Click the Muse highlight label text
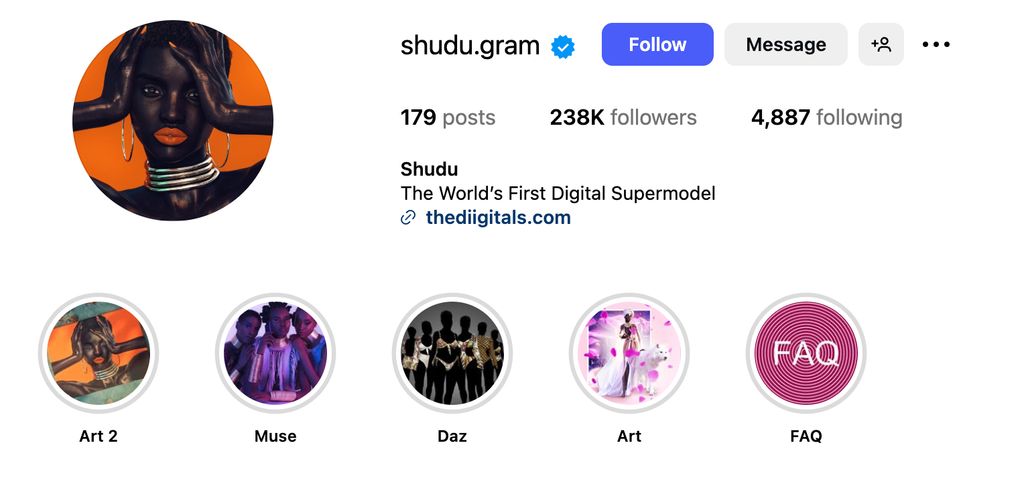 pyautogui.click(x=275, y=436)
